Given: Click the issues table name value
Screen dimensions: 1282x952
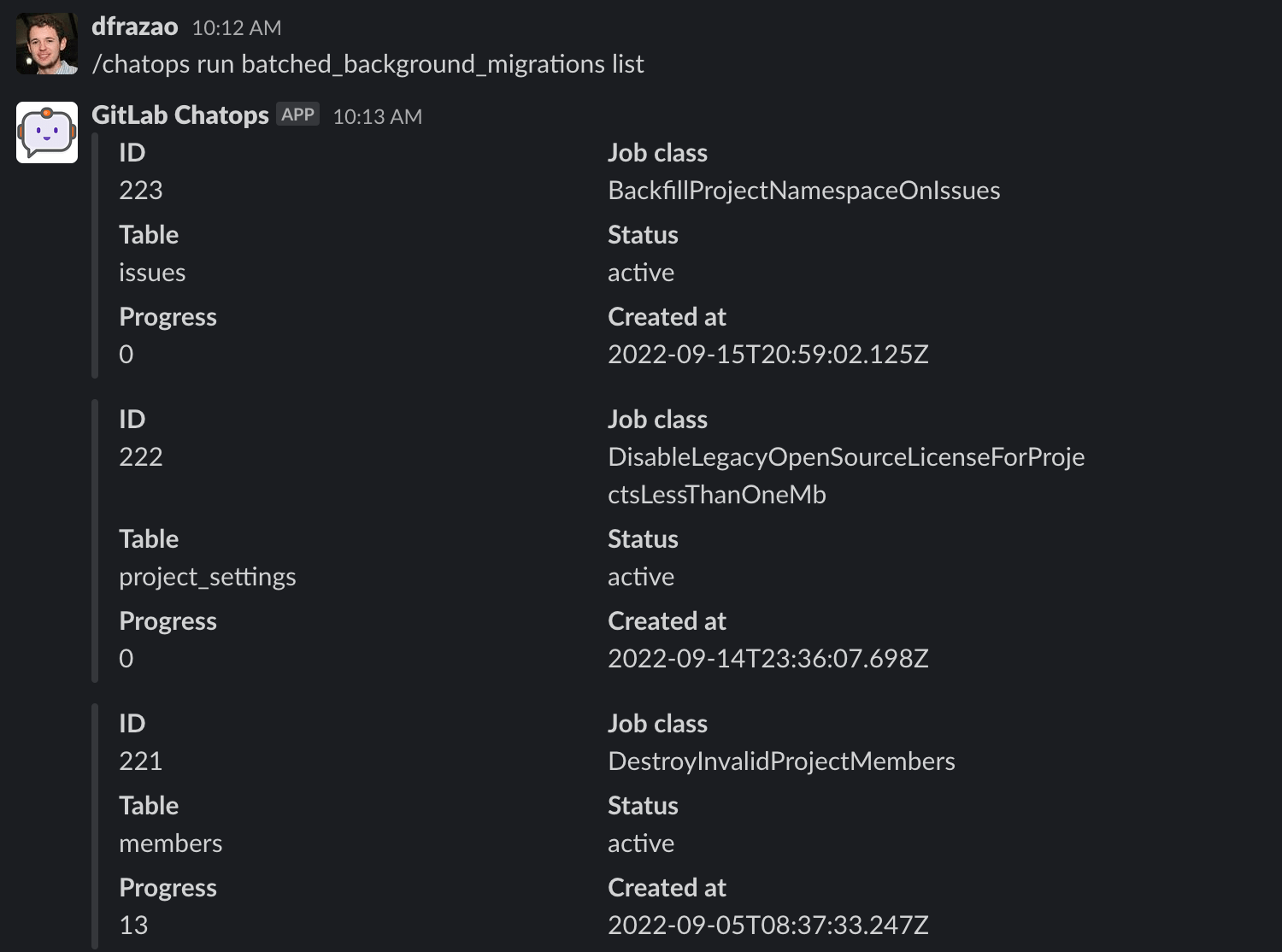Looking at the screenshot, I should (x=152, y=273).
